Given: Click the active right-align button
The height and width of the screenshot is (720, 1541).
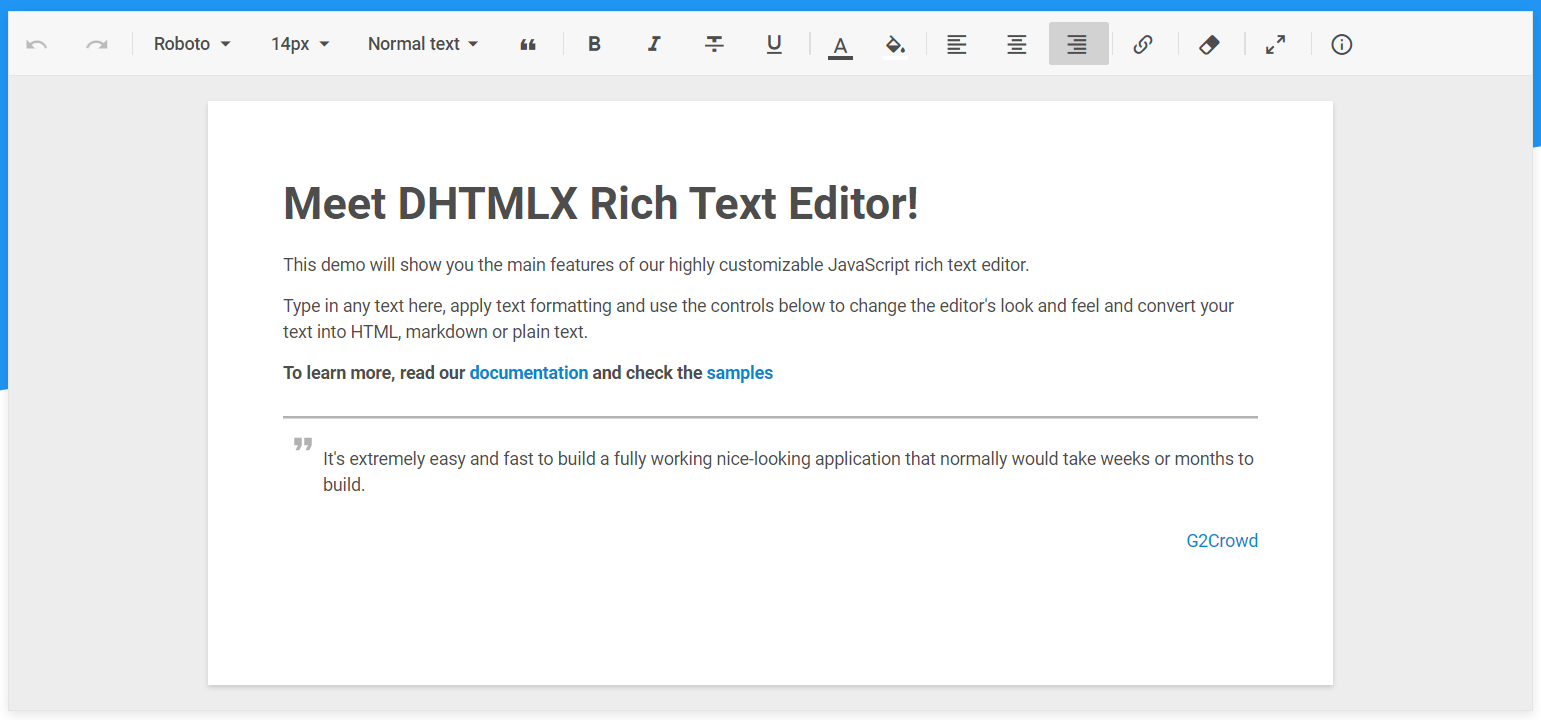Looking at the screenshot, I should (x=1079, y=44).
